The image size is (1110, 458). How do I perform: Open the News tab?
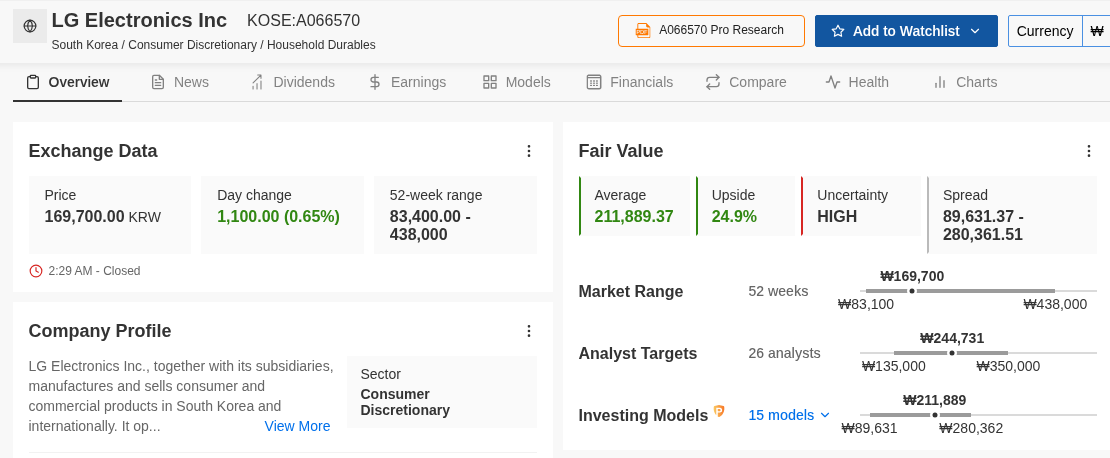[180, 82]
